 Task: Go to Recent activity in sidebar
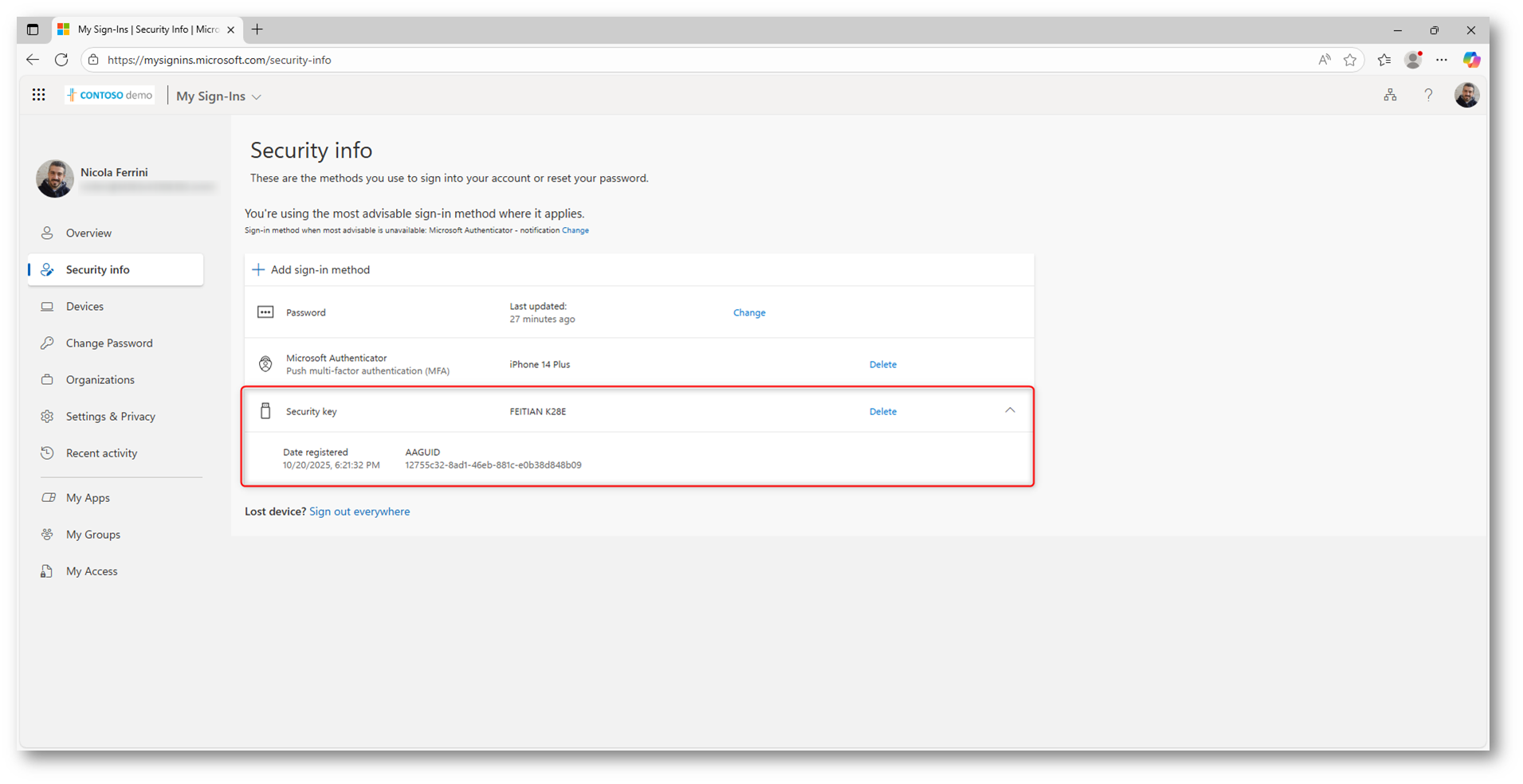pos(101,453)
